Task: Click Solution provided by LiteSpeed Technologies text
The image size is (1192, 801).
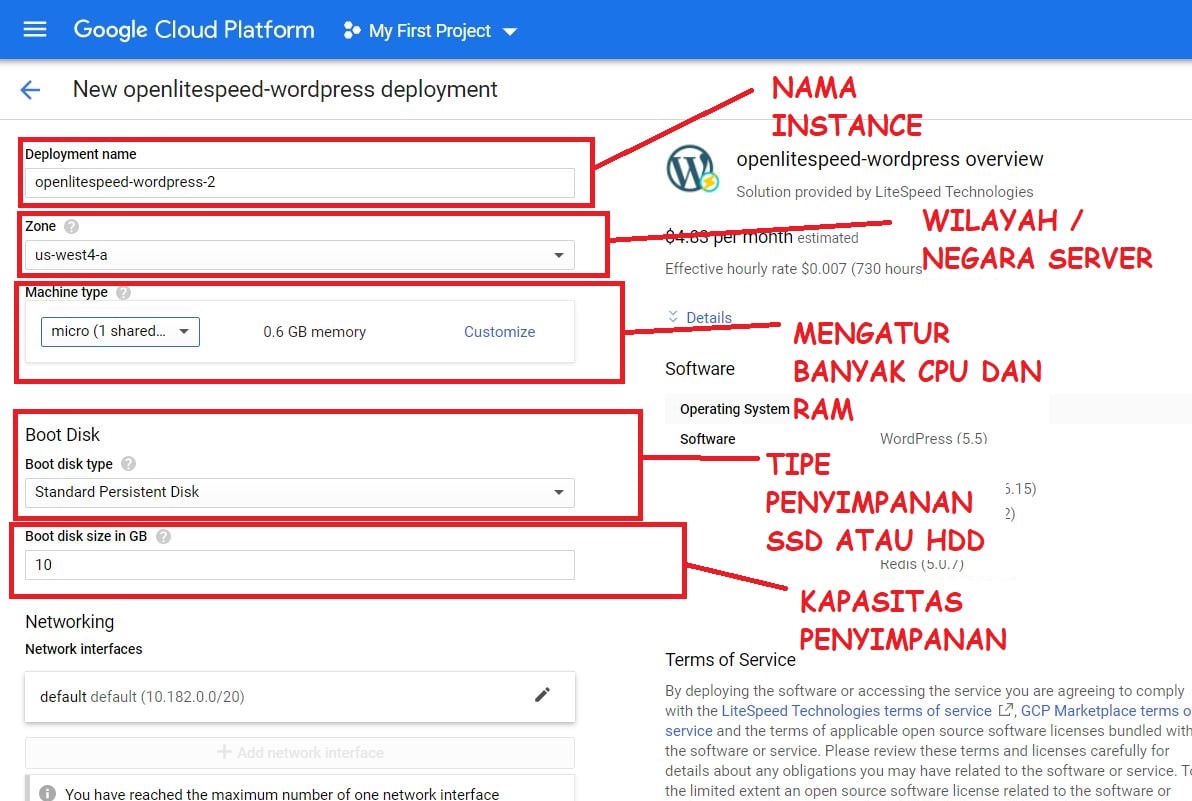Action: click(884, 192)
